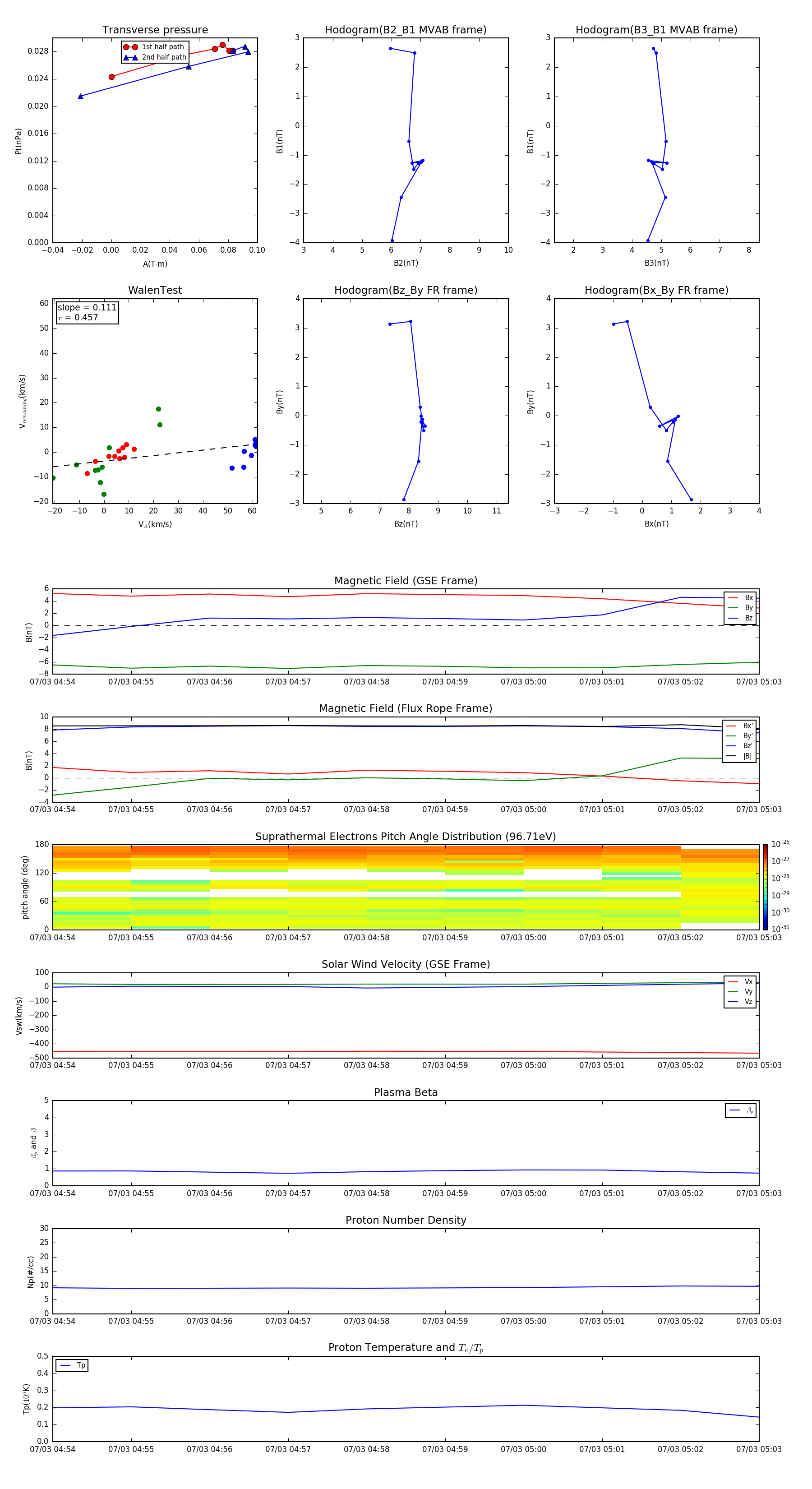Click the By' legend entry in Flux Rope plot
Viewport: 812px width, 1489px height.
point(740,736)
